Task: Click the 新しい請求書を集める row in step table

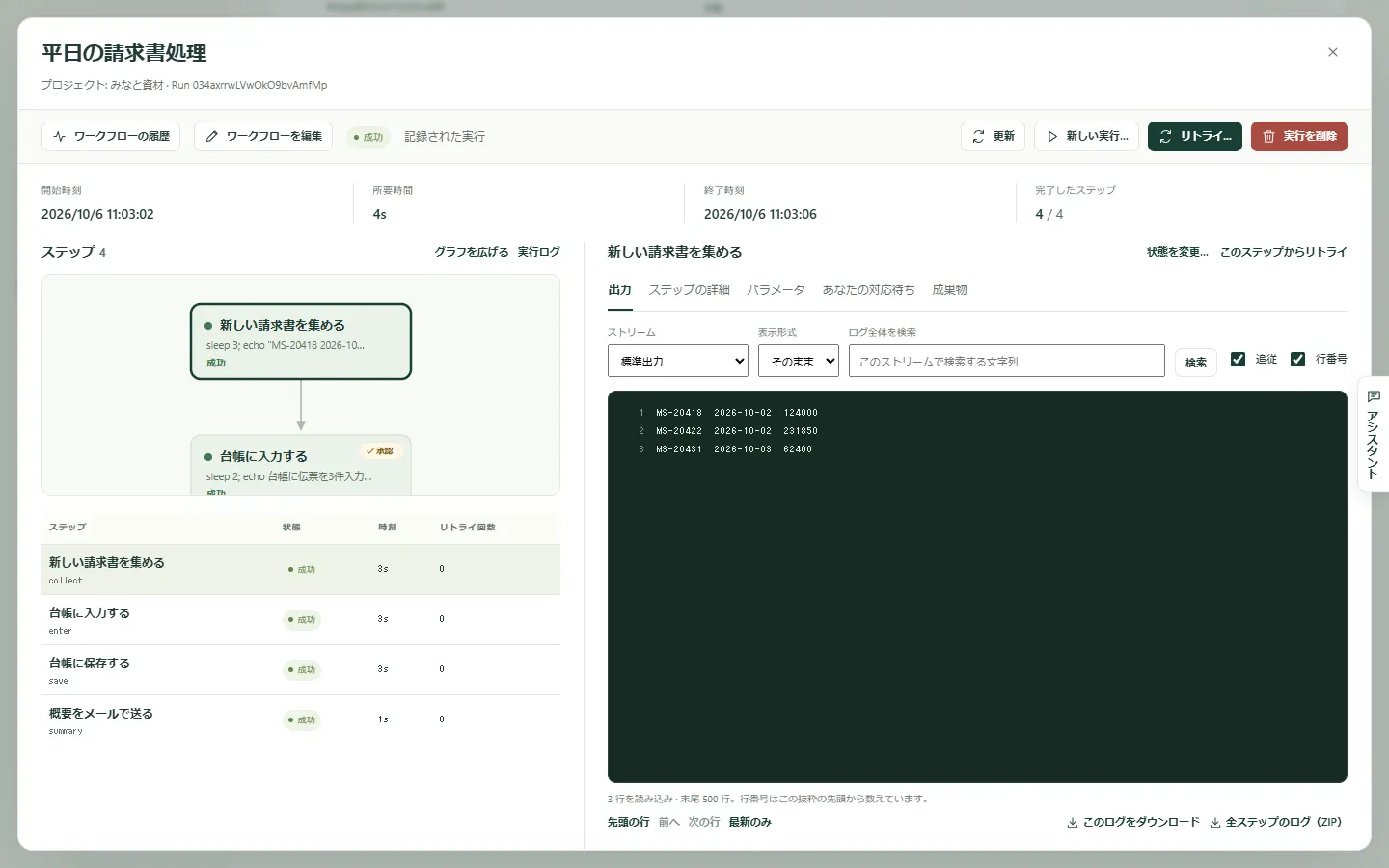Action: coord(301,570)
